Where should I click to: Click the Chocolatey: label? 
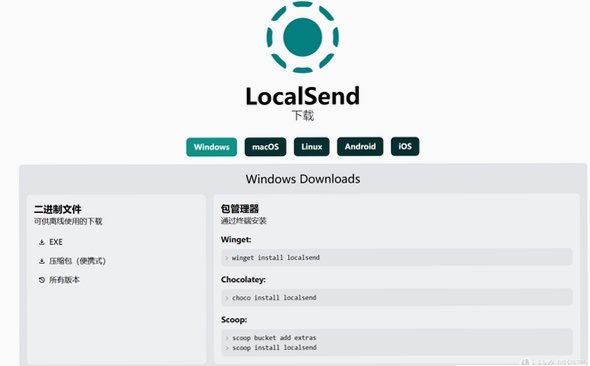243,279
